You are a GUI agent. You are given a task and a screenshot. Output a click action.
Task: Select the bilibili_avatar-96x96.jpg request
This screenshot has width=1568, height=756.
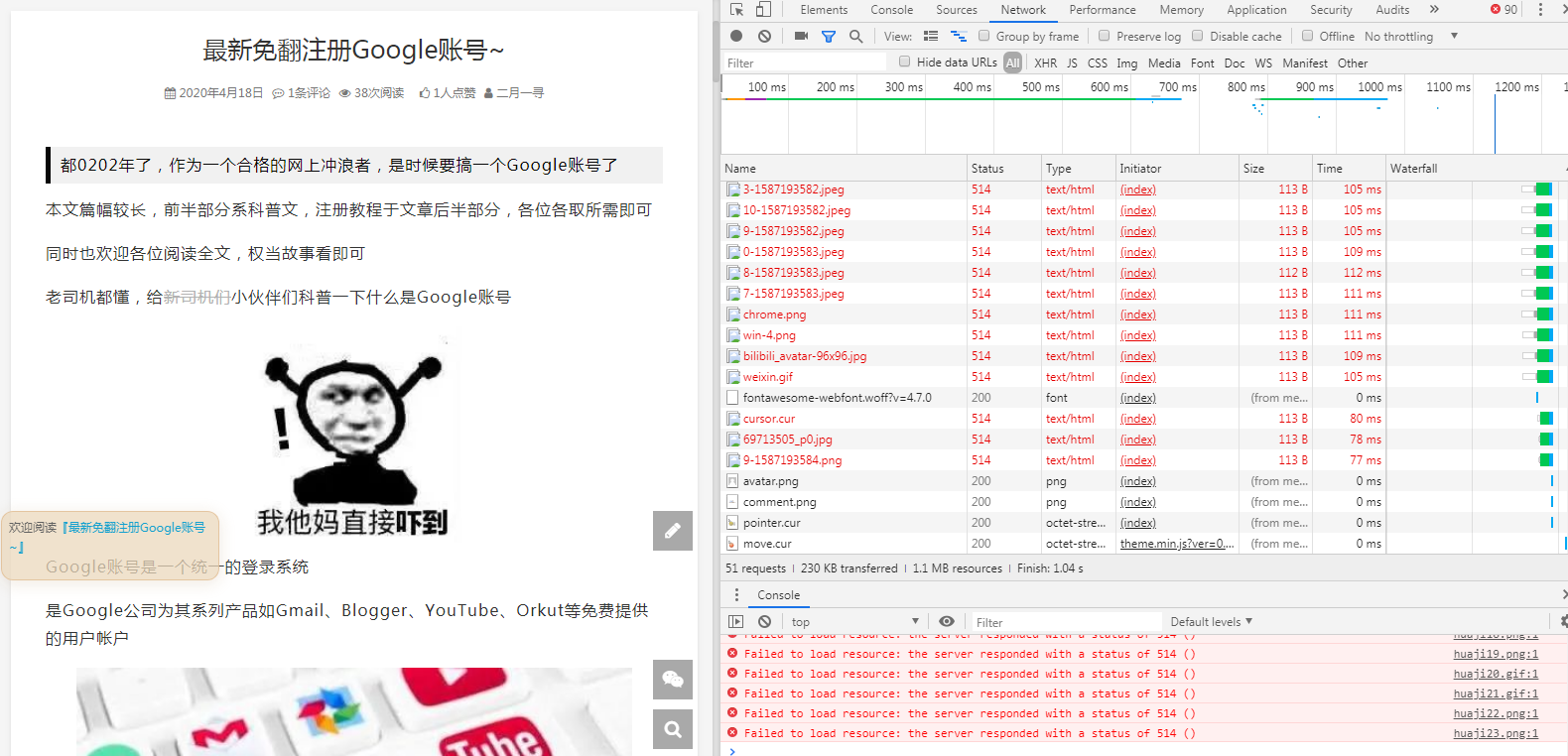(1144, 356)
